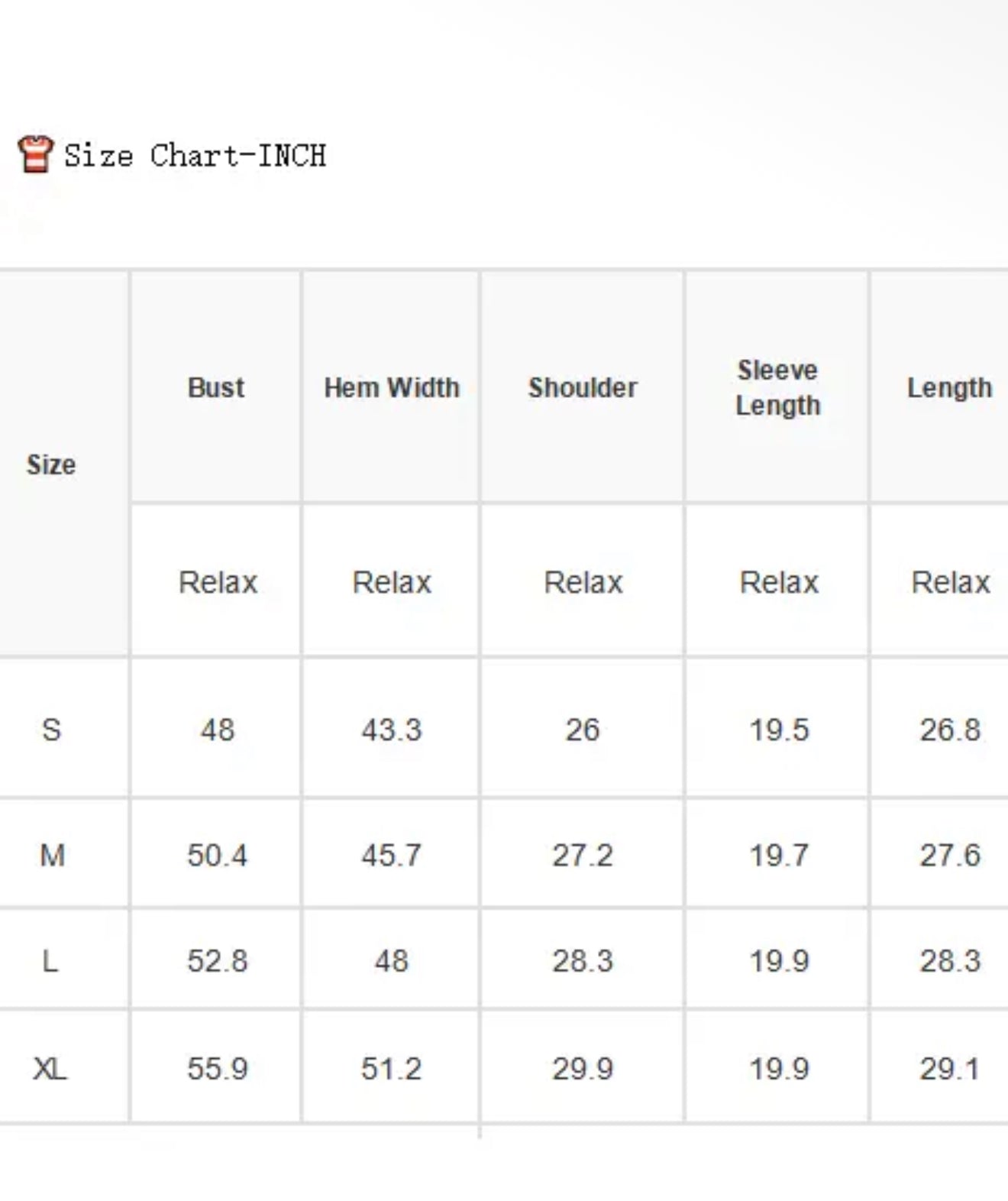Click the 55.9 bust value for XL
This screenshot has height=1201, width=1008.
218,1068
